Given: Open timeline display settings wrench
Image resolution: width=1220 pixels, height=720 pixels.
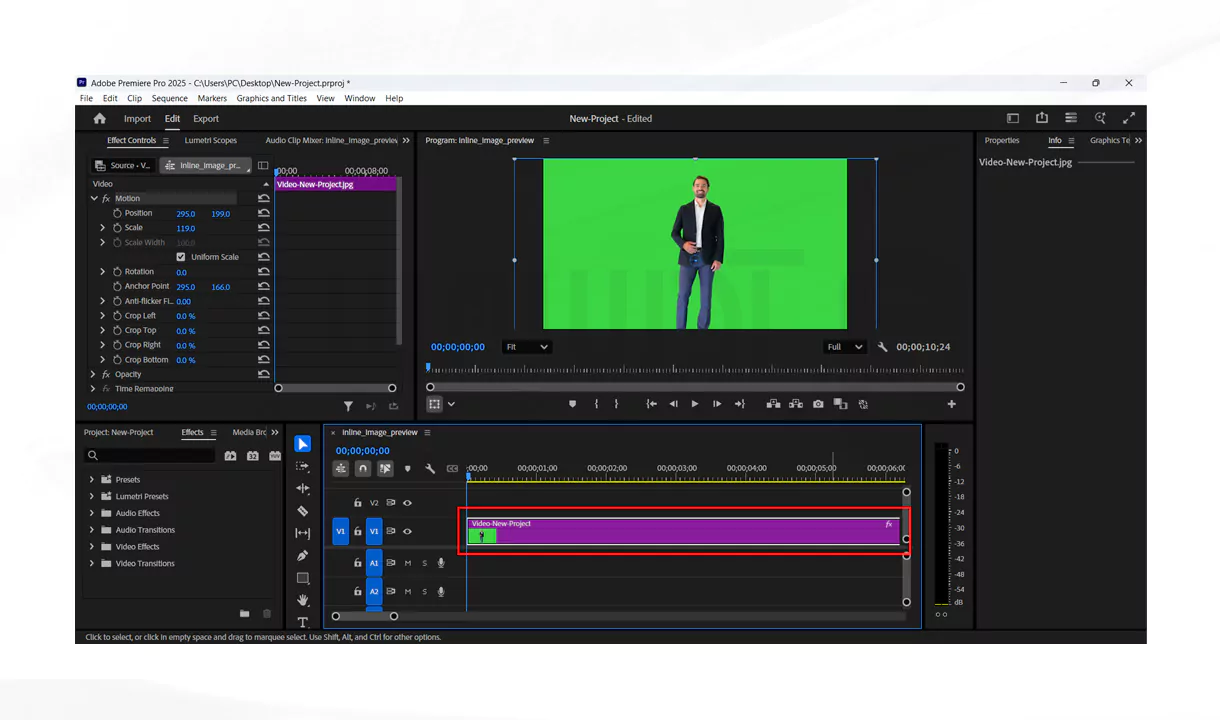Looking at the screenshot, I should pyautogui.click(x=430, y=468).
